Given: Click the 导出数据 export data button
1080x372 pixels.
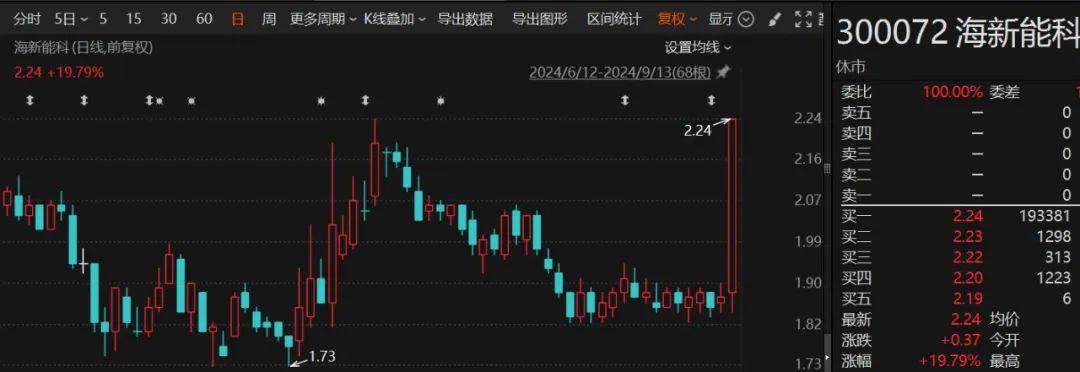Looking at the screenshot, I should coord(466,19).
